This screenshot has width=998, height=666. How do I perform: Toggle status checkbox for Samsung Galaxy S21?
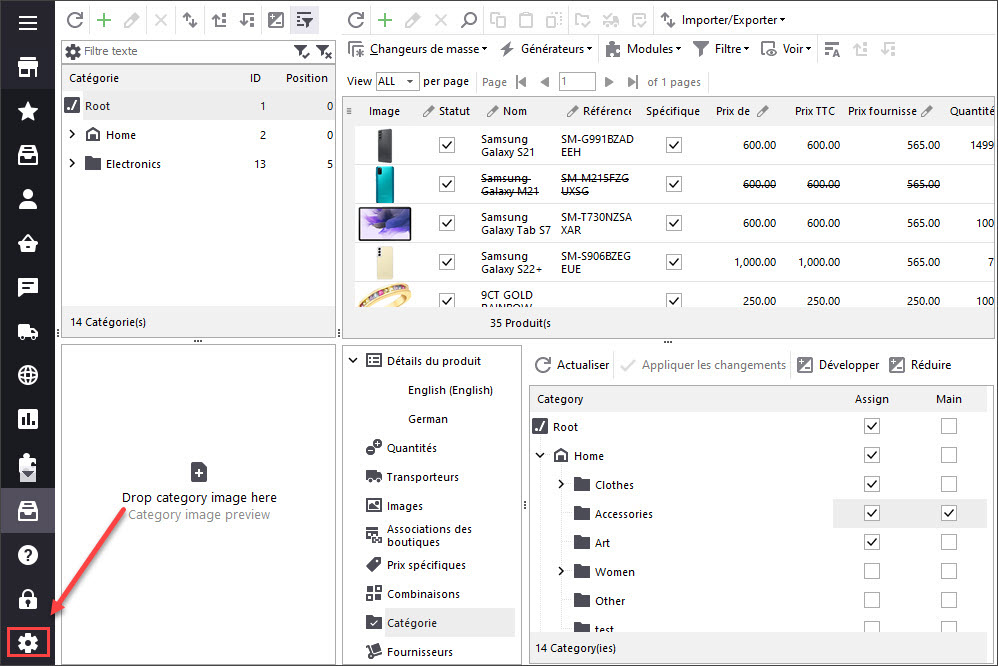447,145
